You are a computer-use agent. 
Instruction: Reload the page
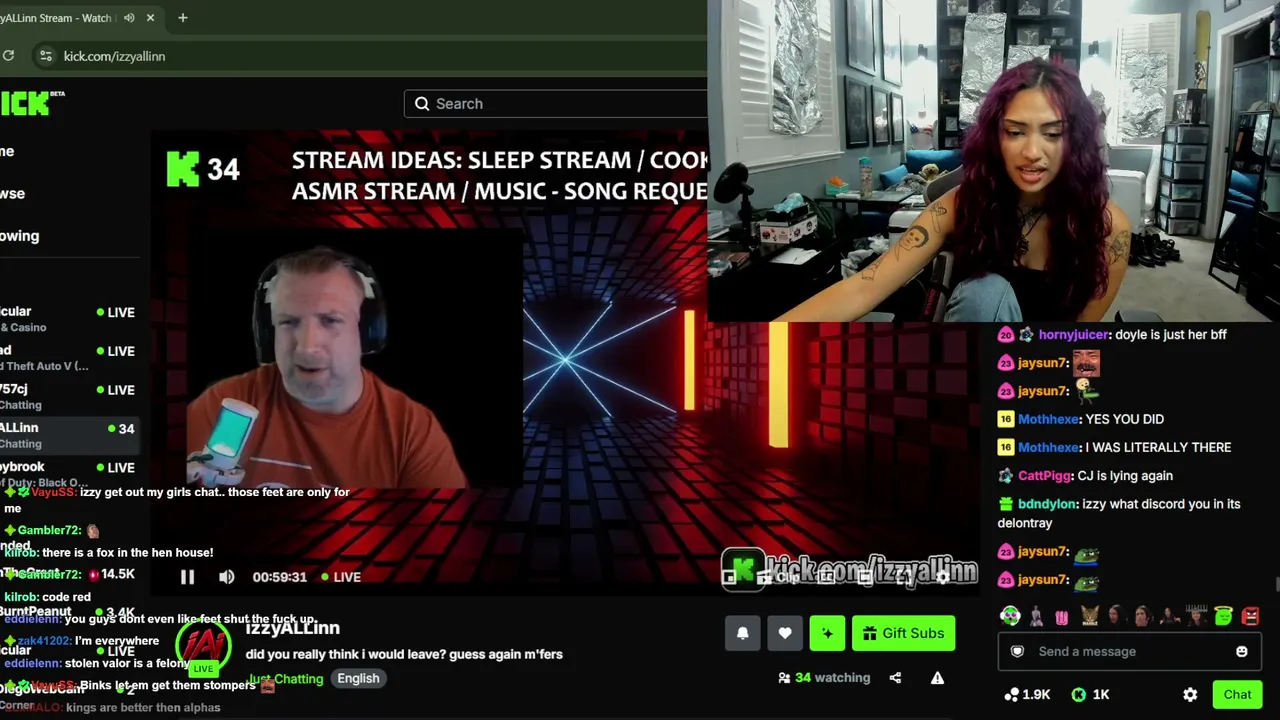[x=8, y=56]
